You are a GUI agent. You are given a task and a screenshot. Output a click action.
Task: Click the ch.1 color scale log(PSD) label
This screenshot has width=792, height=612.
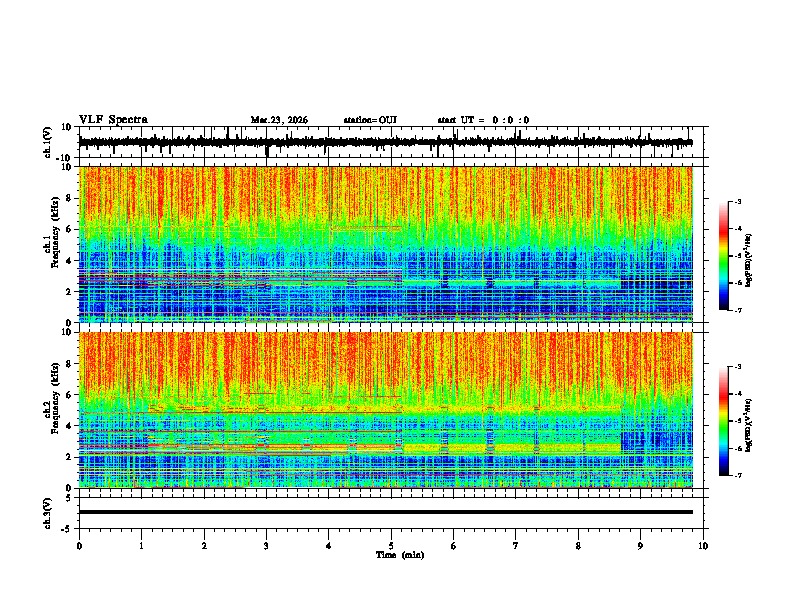click(749, 261)
